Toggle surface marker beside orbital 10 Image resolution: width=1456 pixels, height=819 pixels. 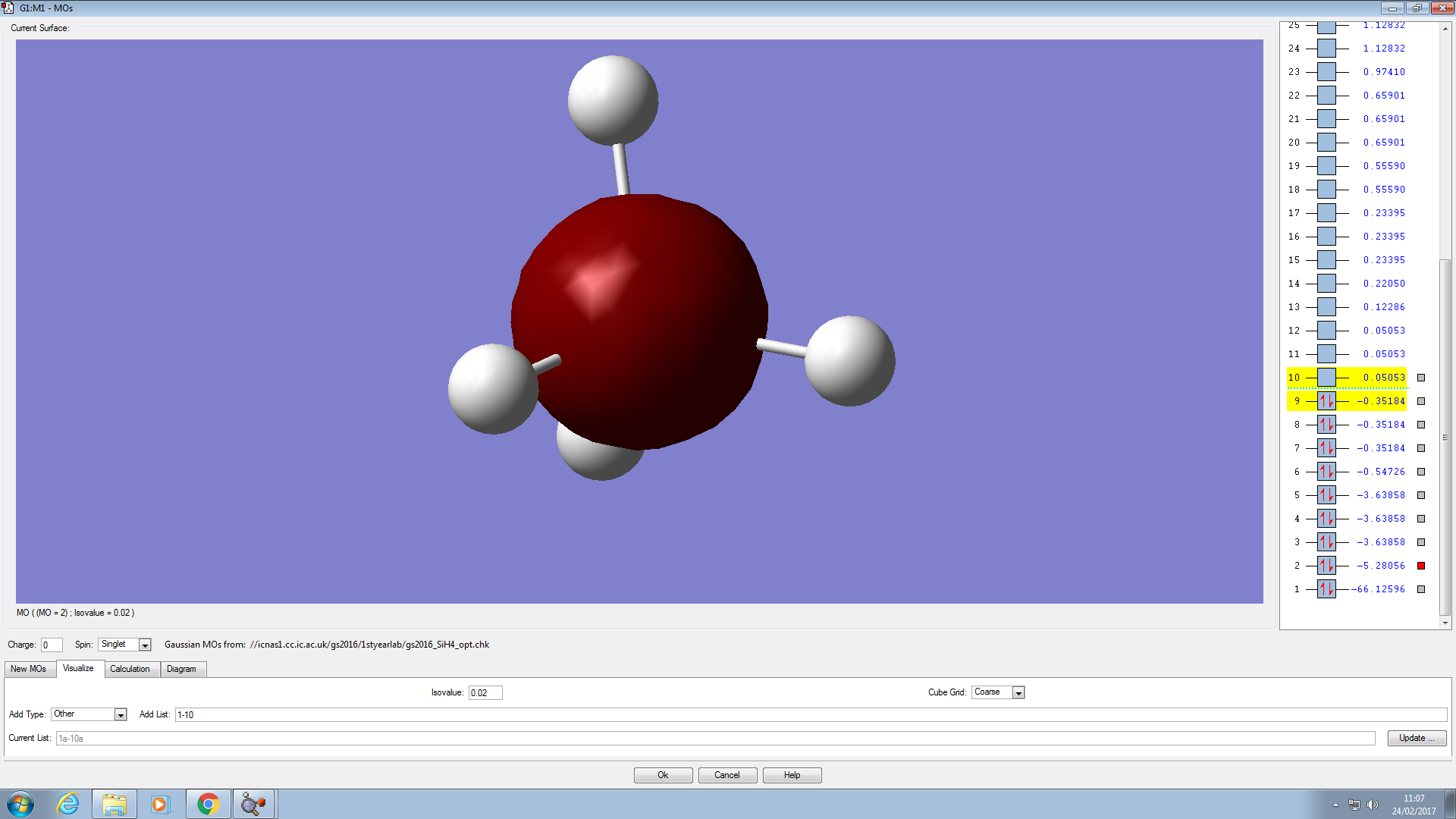pos(1421,378)
